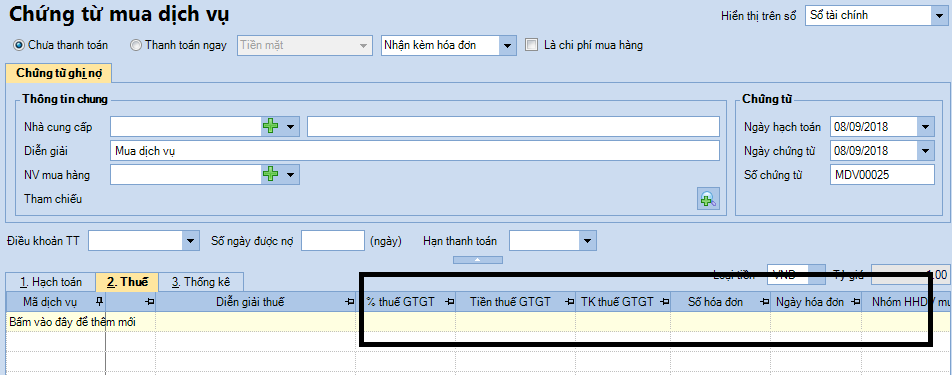Switch to the 3. Thống kê tab
This screenshot has height=375, width=952.
(200, 282)
